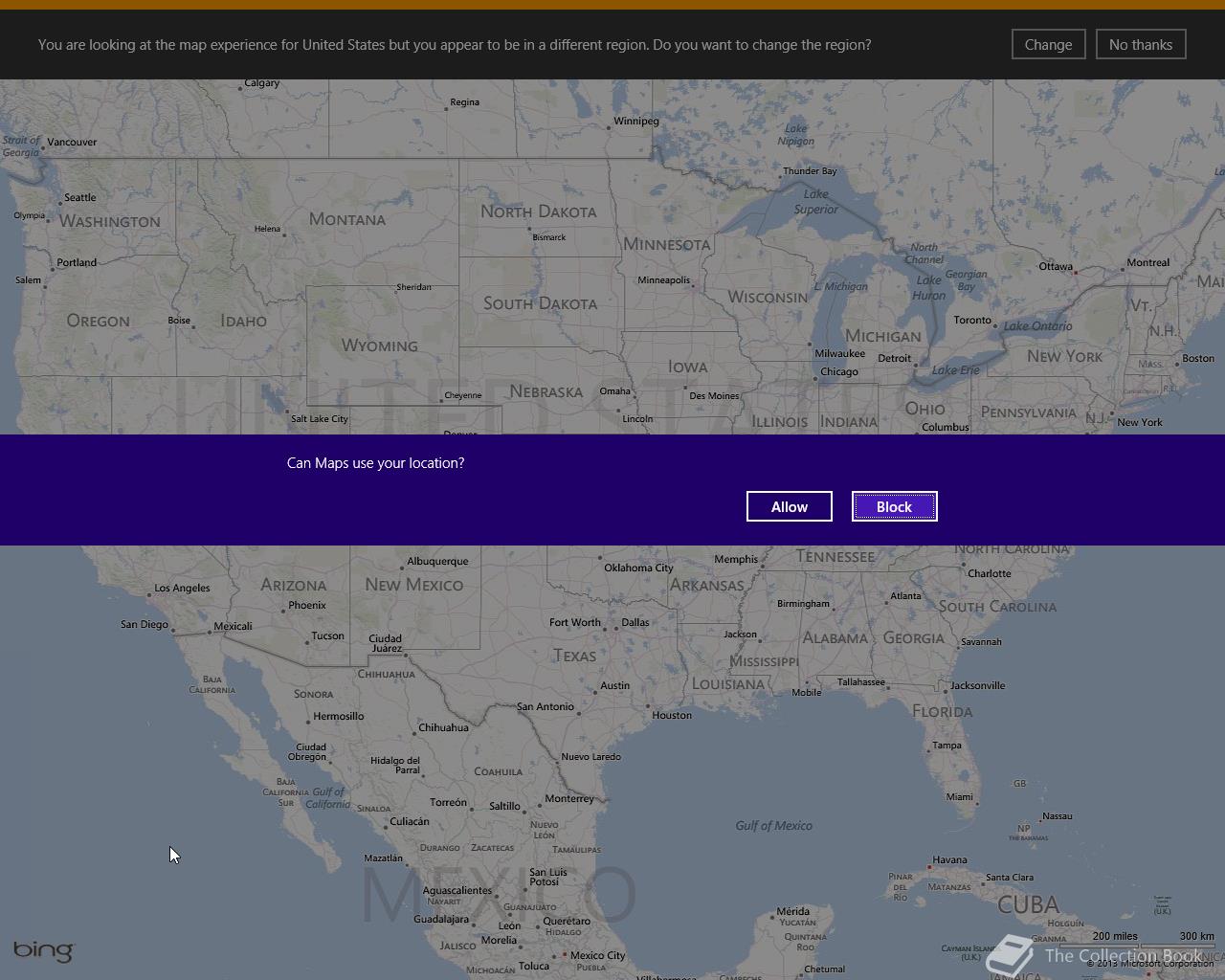The image size is (1225, 980).
Task: Select Jacksonville on the map
Action: click(978, 685)
